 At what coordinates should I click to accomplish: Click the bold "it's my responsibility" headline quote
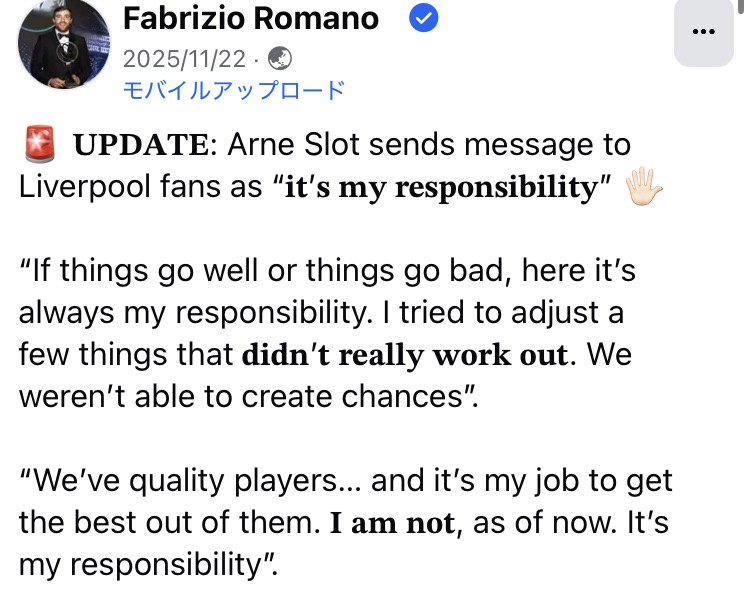click(x=441, y=187)
